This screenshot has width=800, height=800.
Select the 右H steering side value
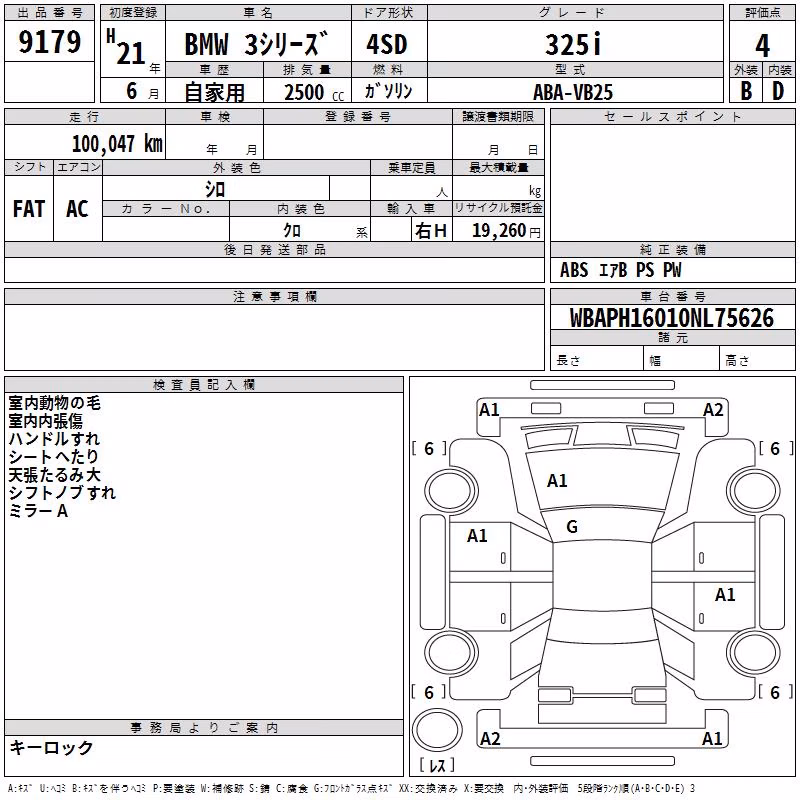click(x=431, y=231)
